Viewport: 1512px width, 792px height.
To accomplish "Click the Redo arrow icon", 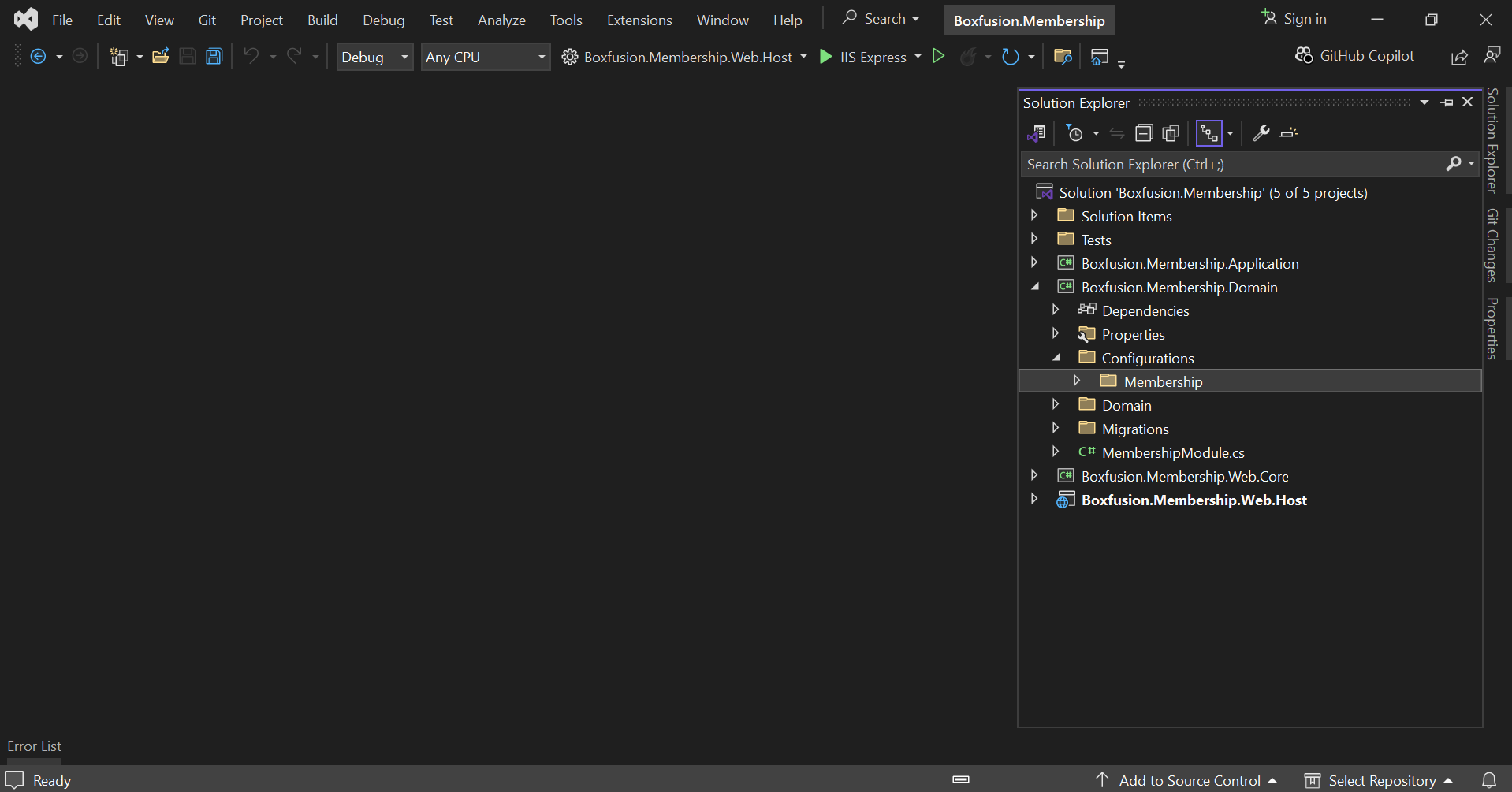I will [x=294, y=56].
